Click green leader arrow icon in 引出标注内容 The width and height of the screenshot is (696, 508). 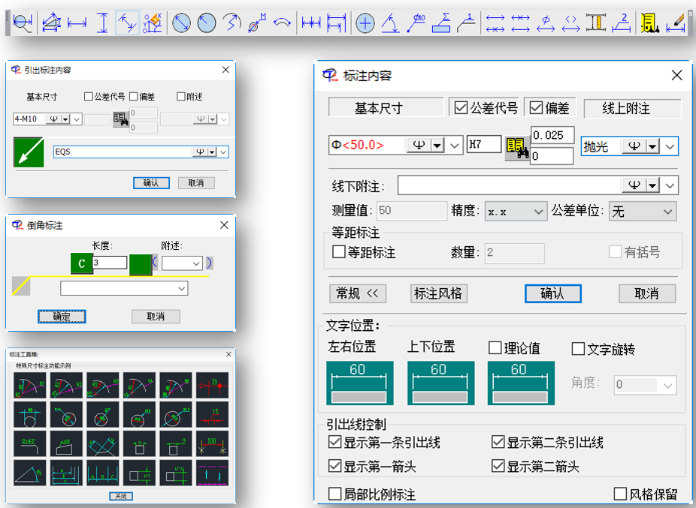29,153
